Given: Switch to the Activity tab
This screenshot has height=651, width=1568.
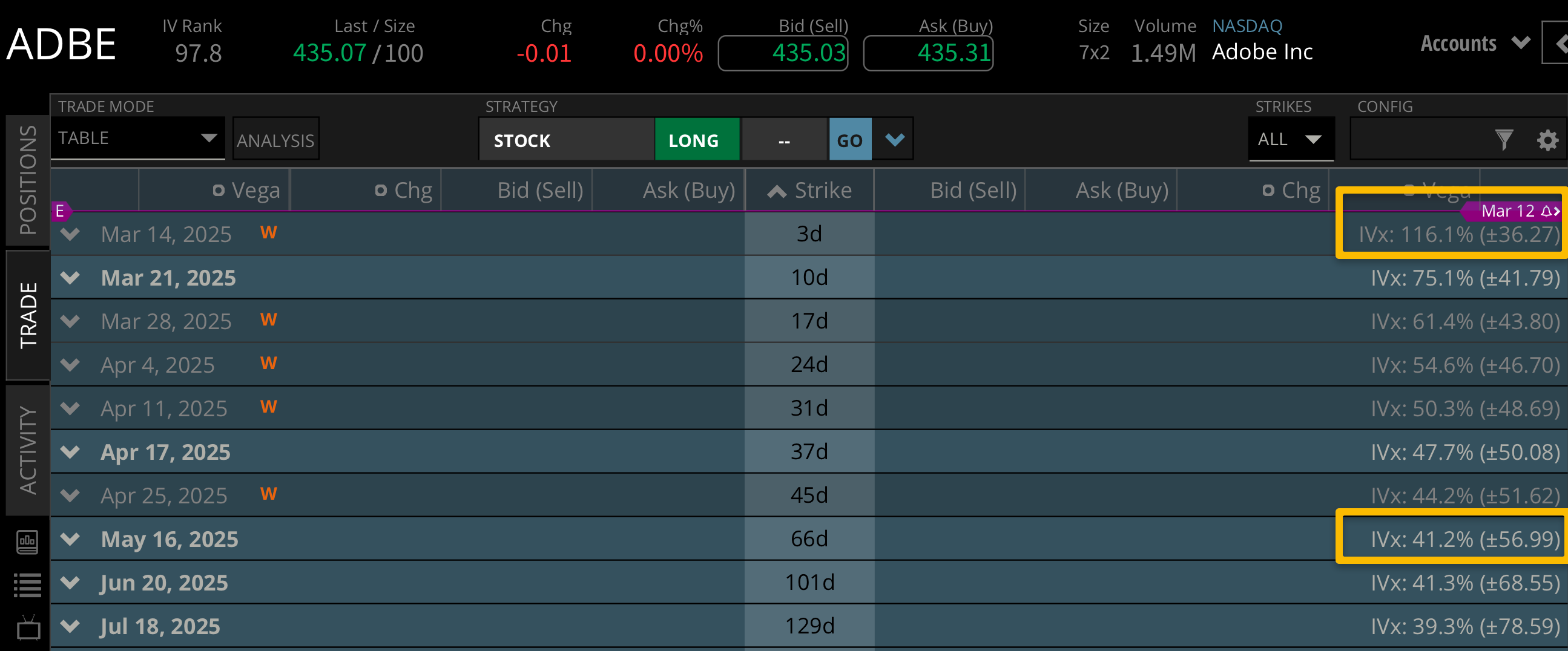Looking at the screenshot, I should [28, 450].
